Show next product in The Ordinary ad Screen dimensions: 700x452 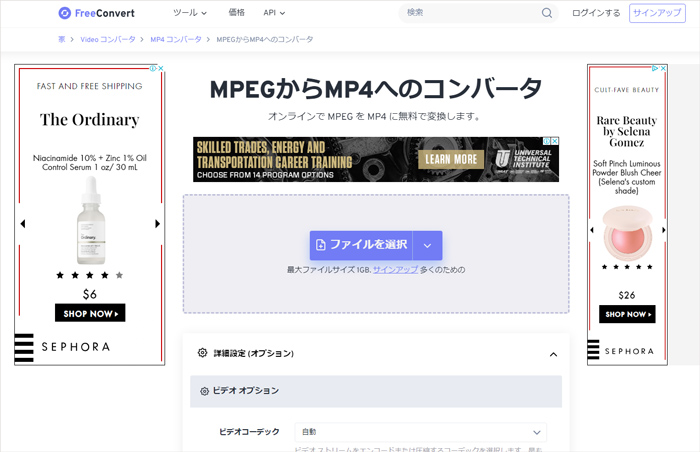pyautogui.click(x=157, y=223)
